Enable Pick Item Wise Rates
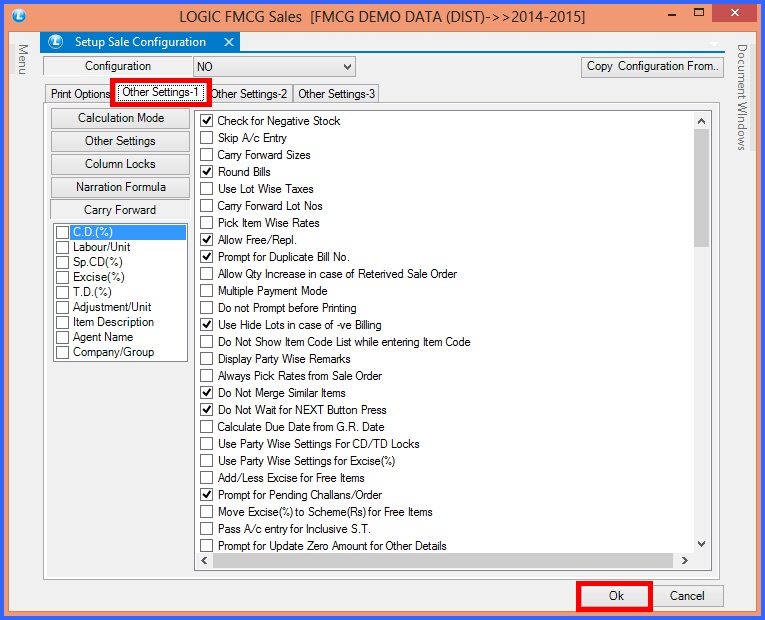Screen dimensions: 765x620 point(207,223)
